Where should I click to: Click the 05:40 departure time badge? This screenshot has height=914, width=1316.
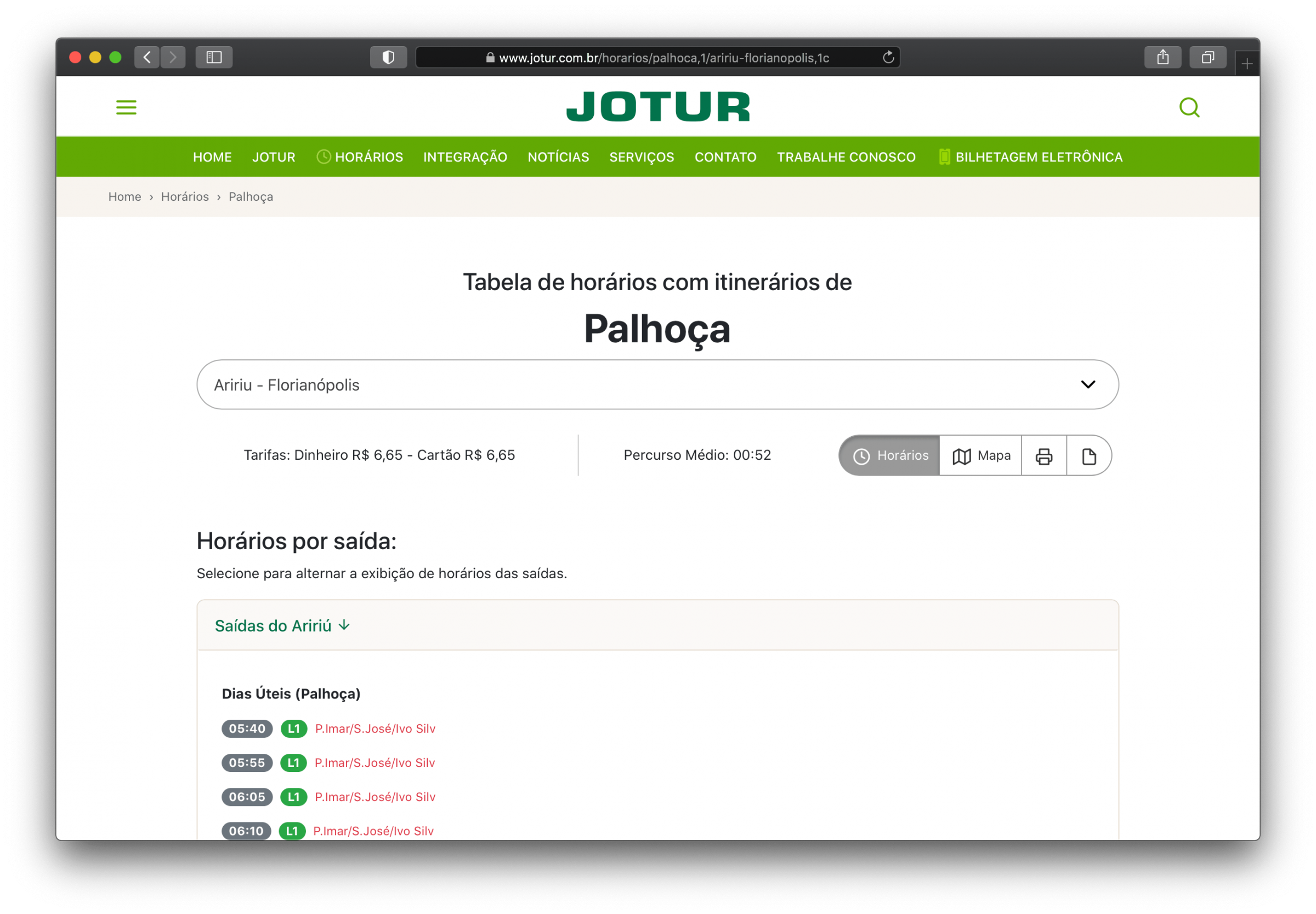[x=247, y=729]
